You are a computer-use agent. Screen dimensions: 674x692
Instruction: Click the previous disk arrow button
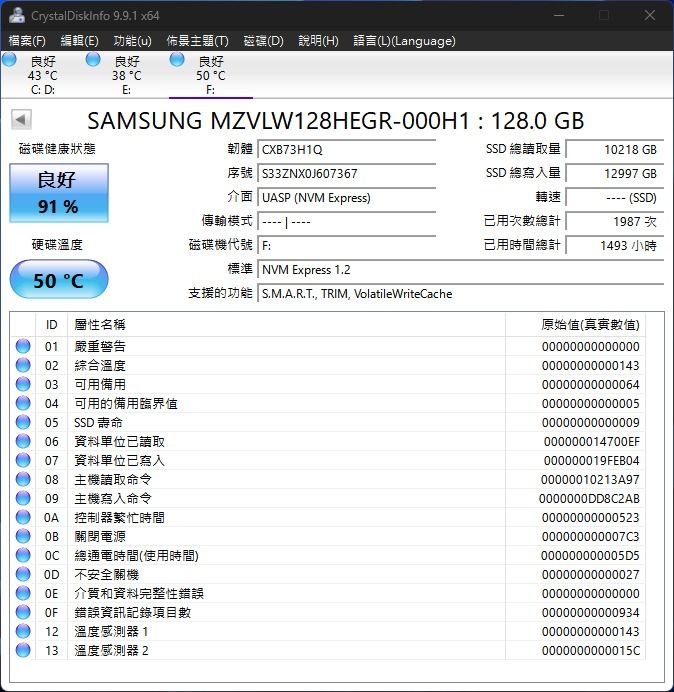pyautogui.click(x=21, y=119)
